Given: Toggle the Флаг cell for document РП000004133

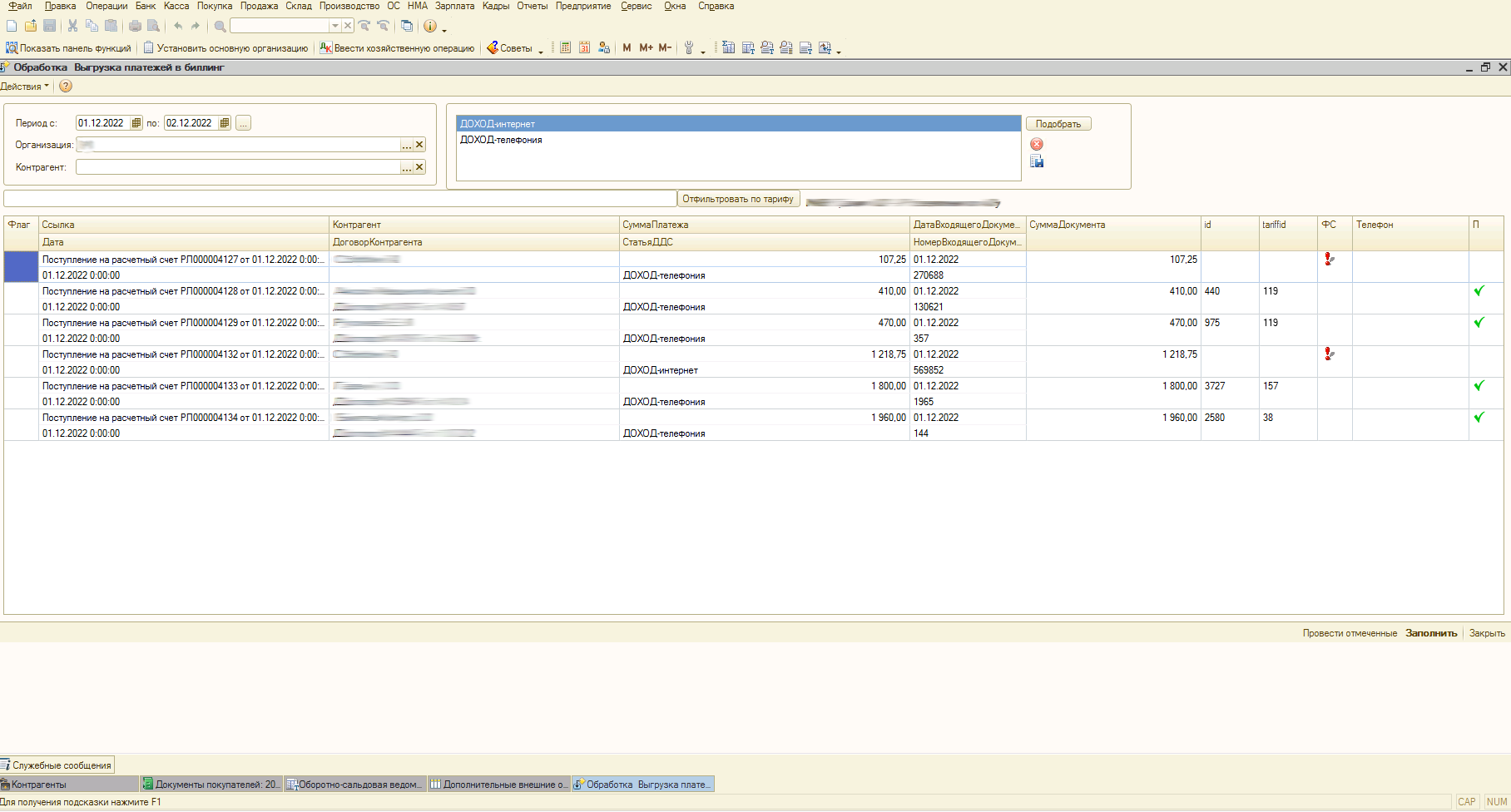Looking at the screenshot, I should [21, 394].
